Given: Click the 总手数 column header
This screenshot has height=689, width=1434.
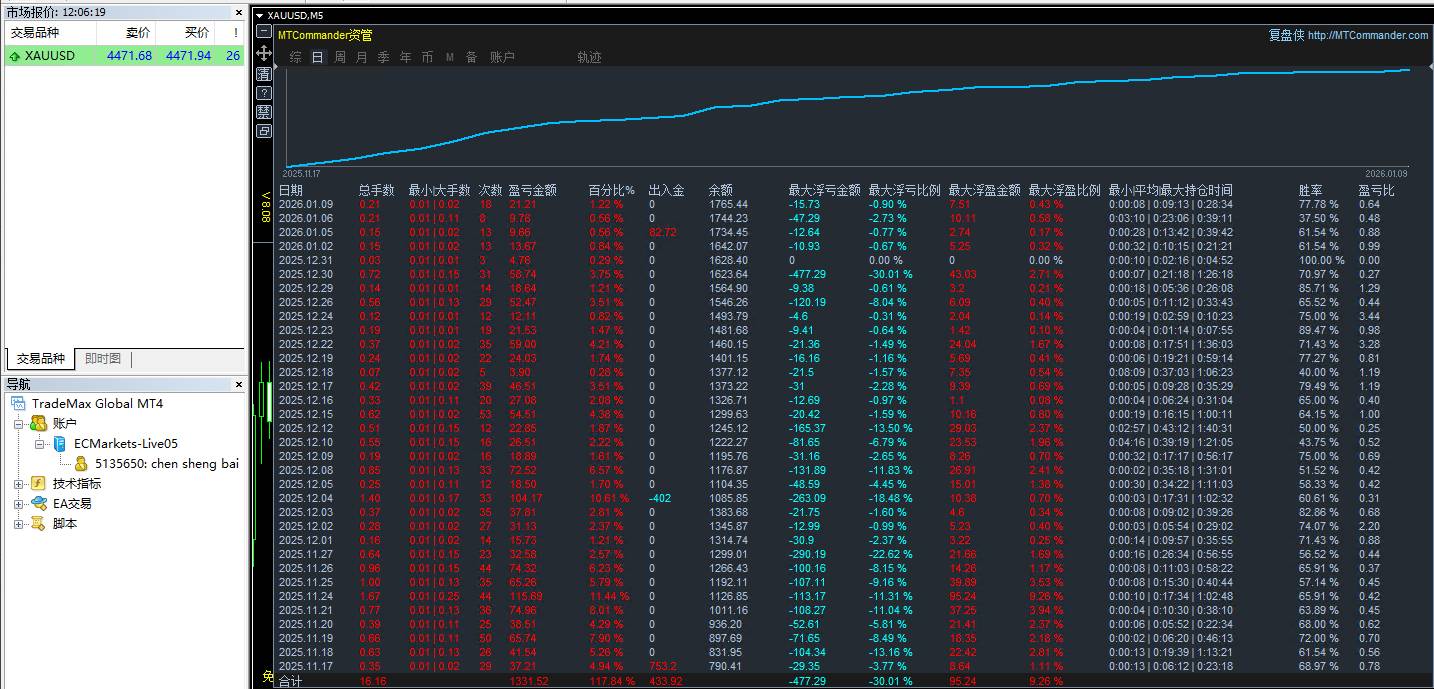Looking at the screenshot, I should [377, 190].
